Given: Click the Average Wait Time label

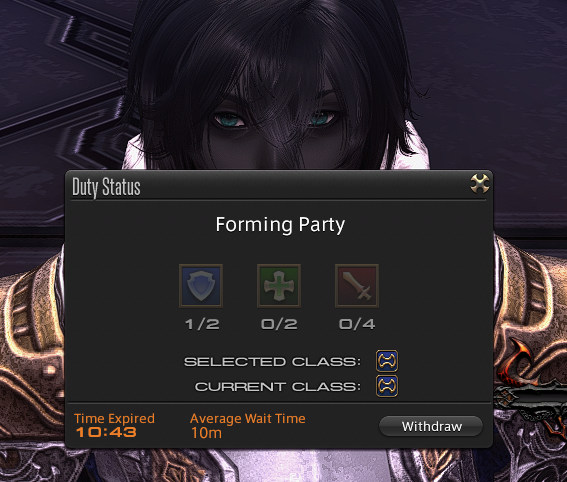Looking at the screenshot, I should 248,418.
